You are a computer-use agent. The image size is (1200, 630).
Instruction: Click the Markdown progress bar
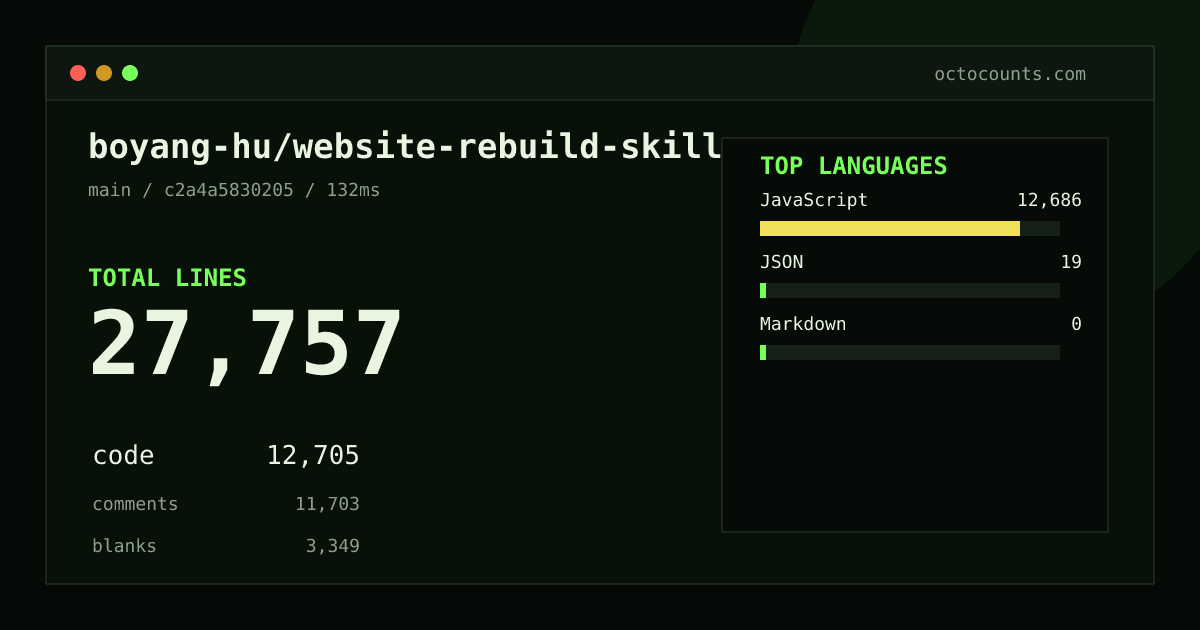click(910, 352)
